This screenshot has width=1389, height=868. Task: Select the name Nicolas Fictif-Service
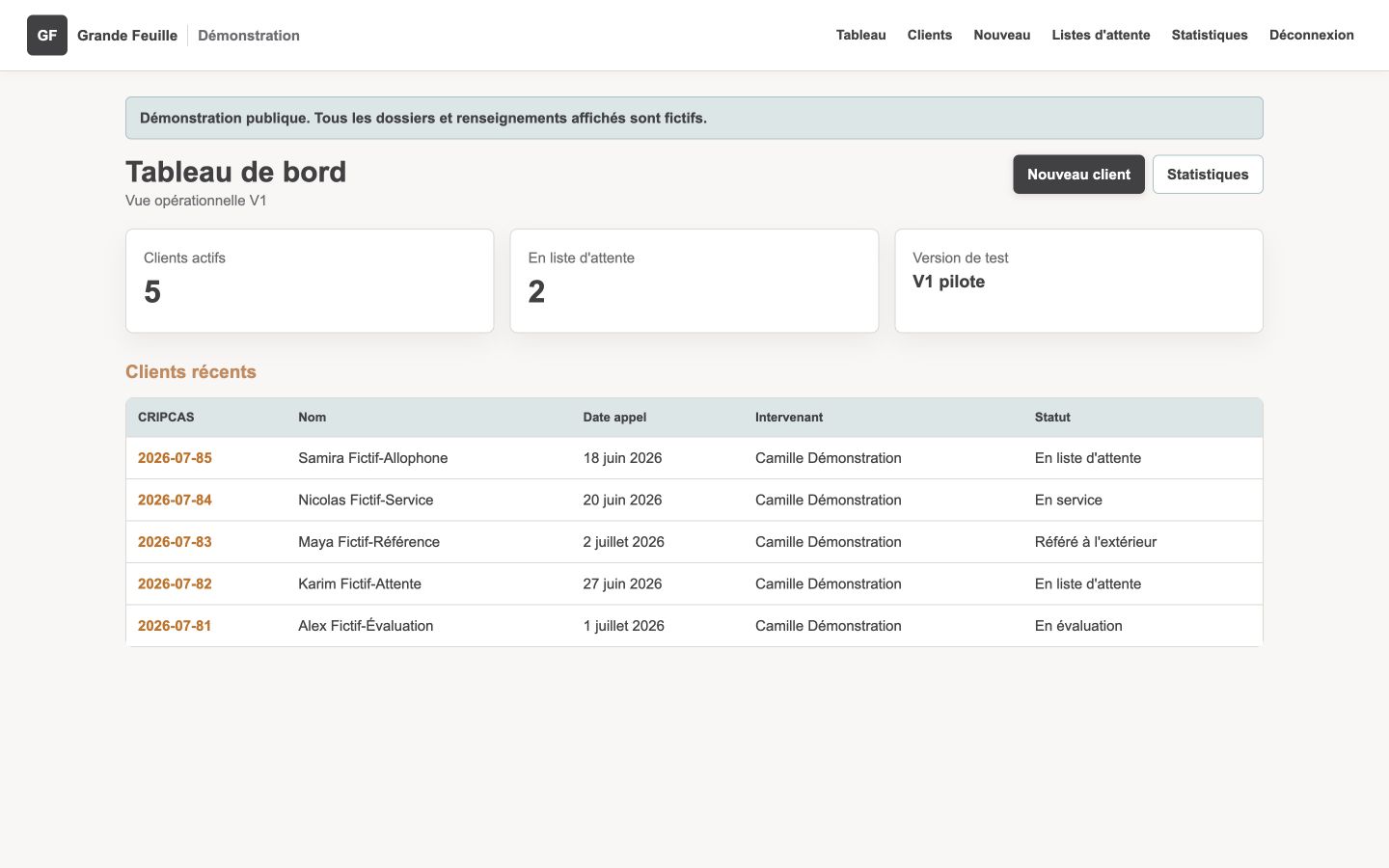pos(366,500)
